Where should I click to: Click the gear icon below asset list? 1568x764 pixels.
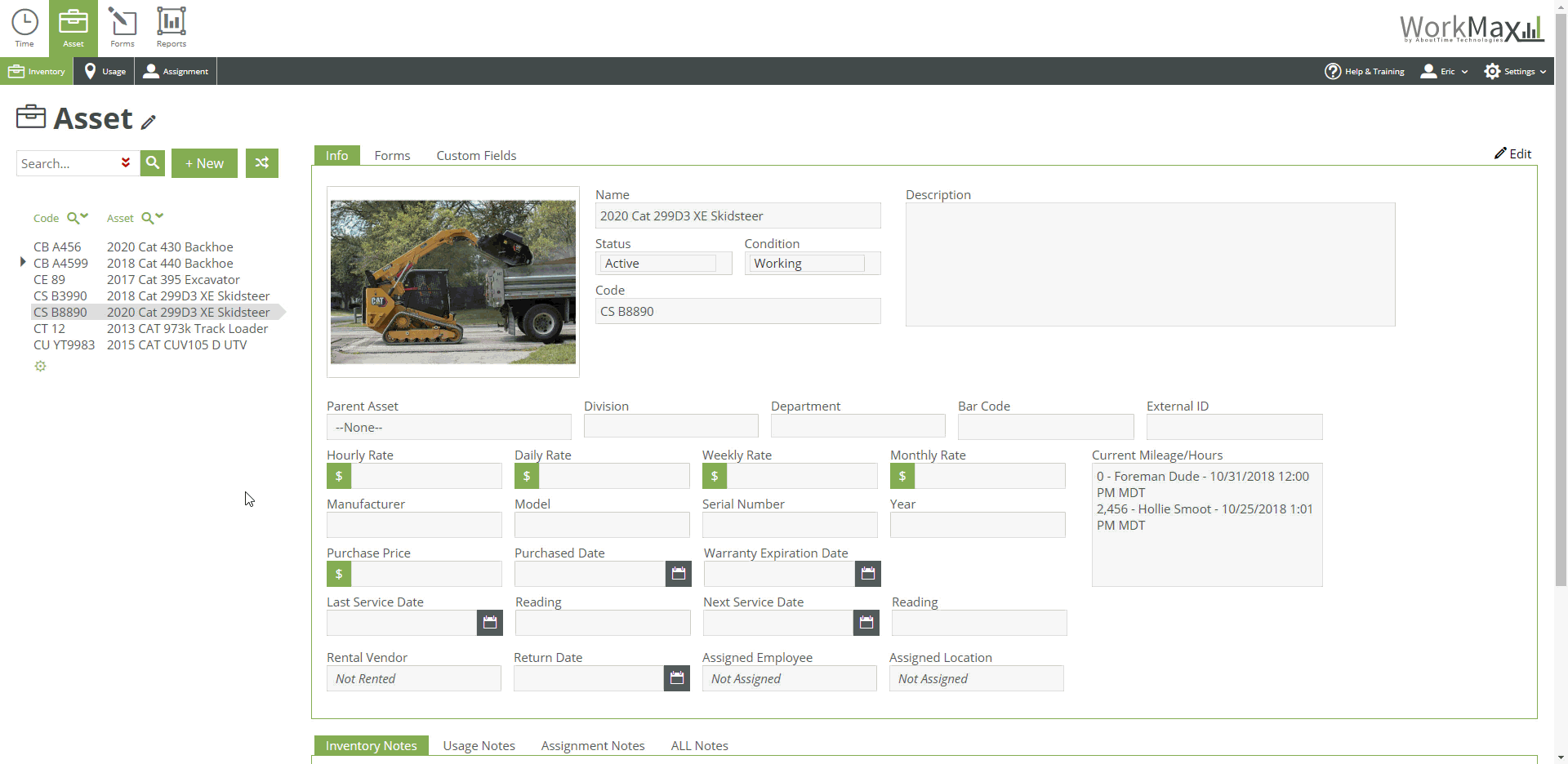pyautogui.click(x=40, y=366)
